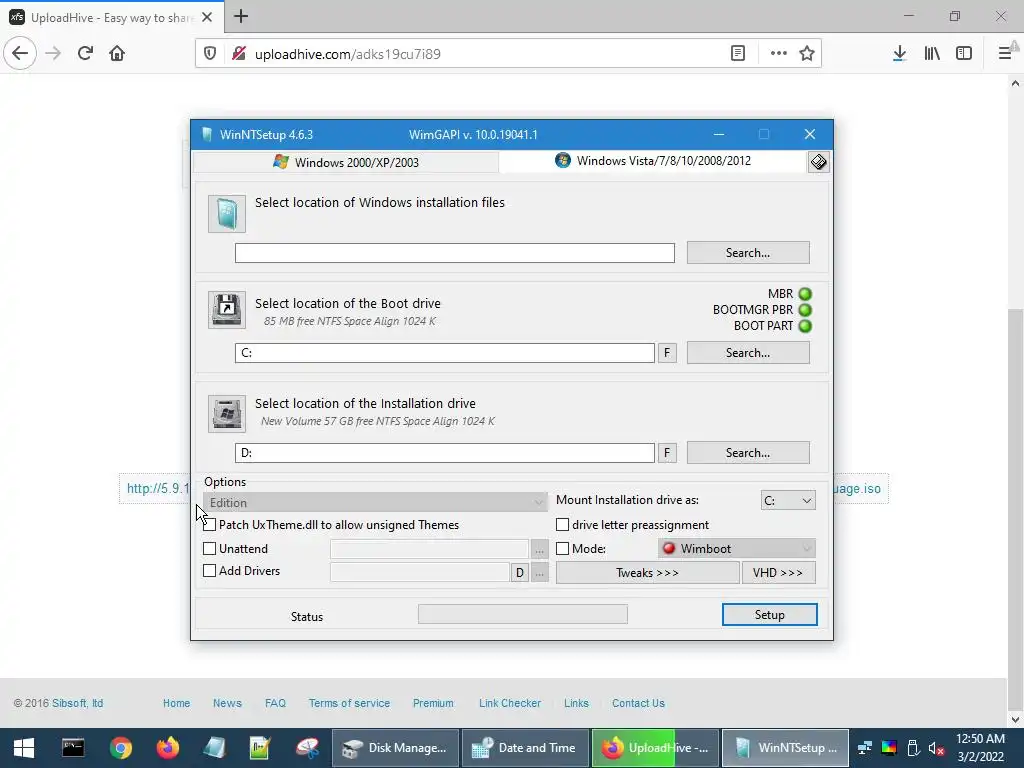
Task: Click the insecure connection padlock icon
Action: click(x=238, y=54)
